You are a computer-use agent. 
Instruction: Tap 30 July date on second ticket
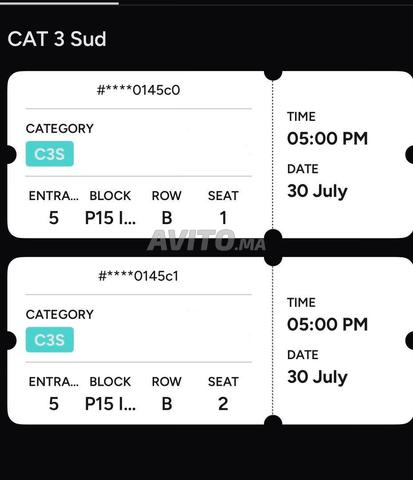pos(317,377)
